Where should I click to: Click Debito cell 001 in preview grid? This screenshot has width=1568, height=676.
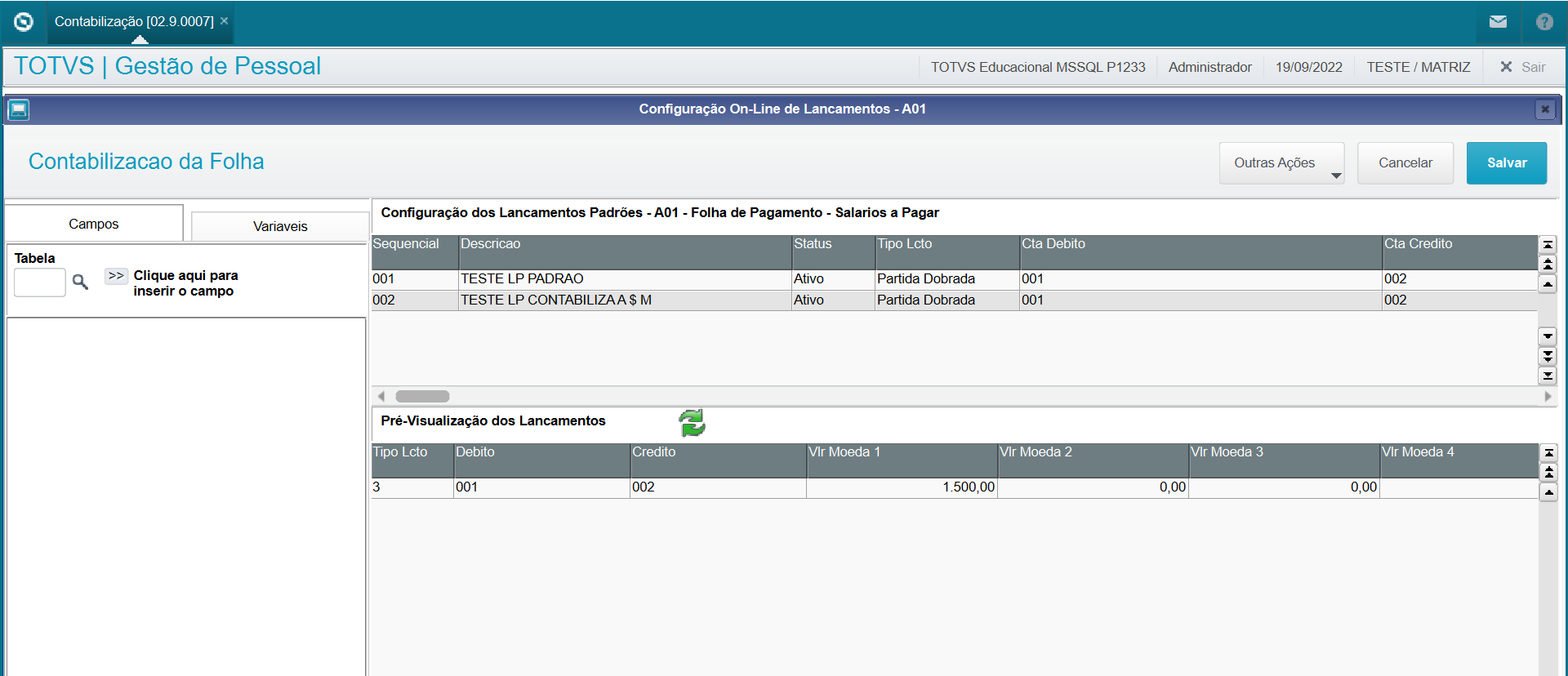point(541,487)
